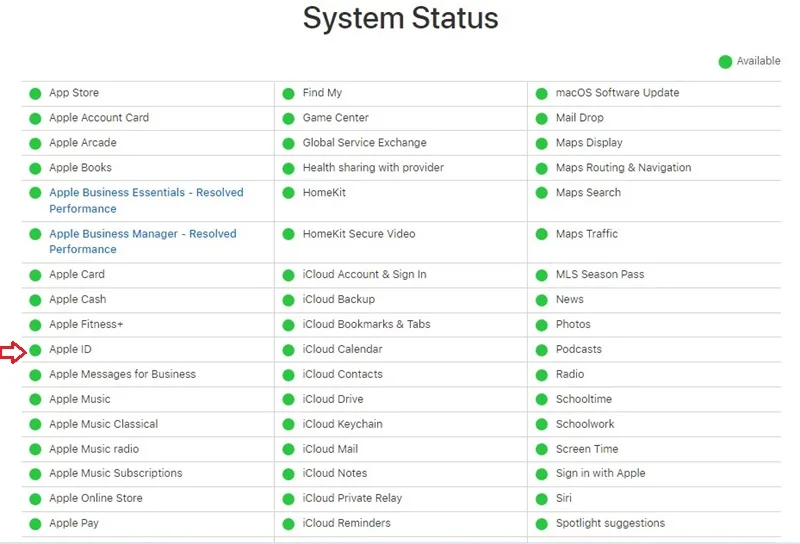Click the status dot beside iCloud Keychain
The image size is (800, 544).
(288, 425)
